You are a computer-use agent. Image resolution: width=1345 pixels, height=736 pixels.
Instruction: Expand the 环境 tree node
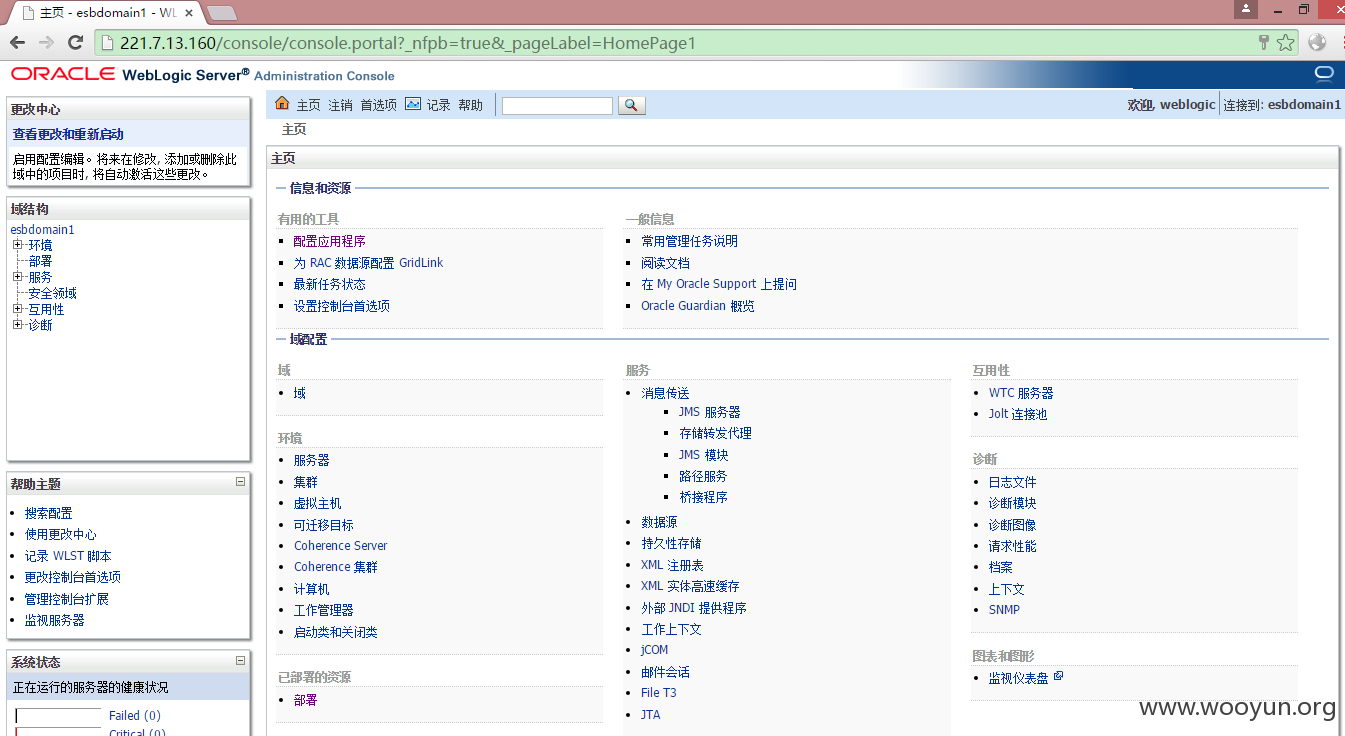[17, 245]
